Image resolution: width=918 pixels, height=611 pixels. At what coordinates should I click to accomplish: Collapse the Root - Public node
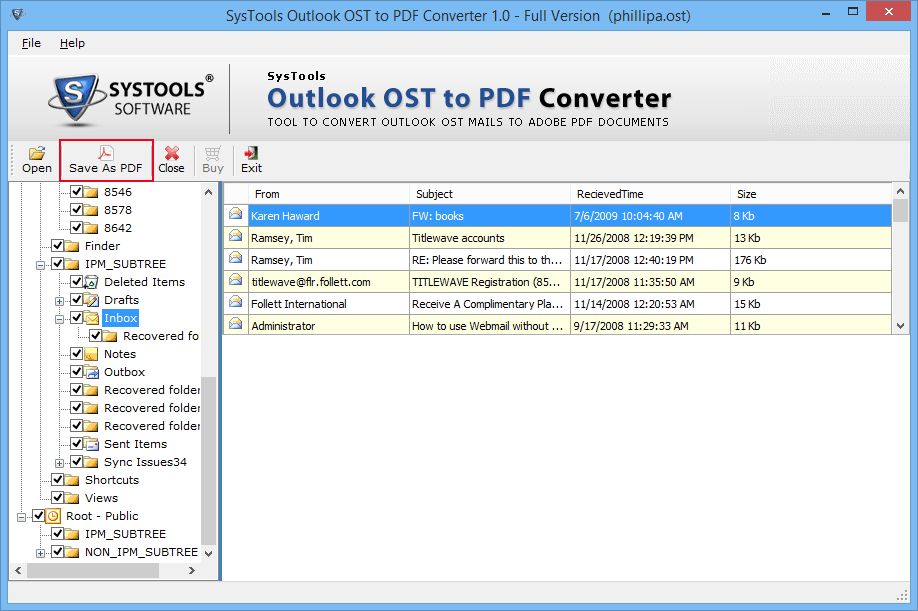coord(21,517)
